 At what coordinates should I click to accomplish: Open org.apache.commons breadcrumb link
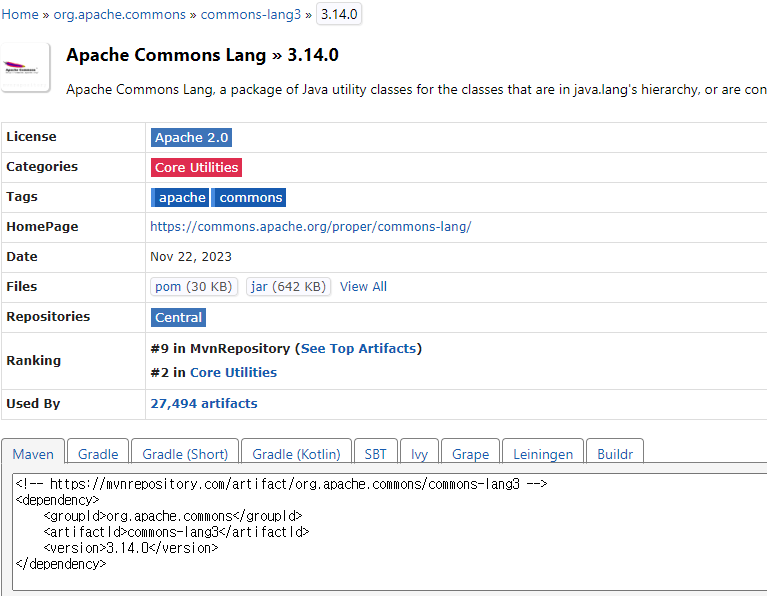click(119, 15)
